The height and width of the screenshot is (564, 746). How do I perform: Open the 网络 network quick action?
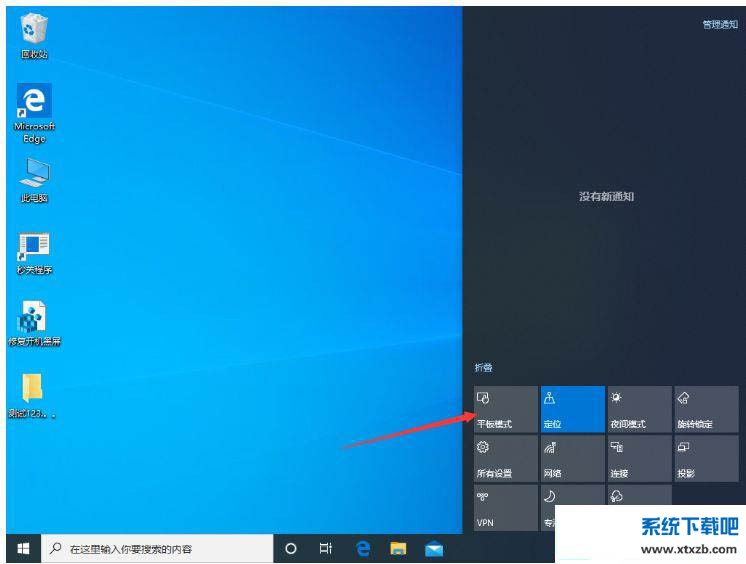tap(572, 458)
